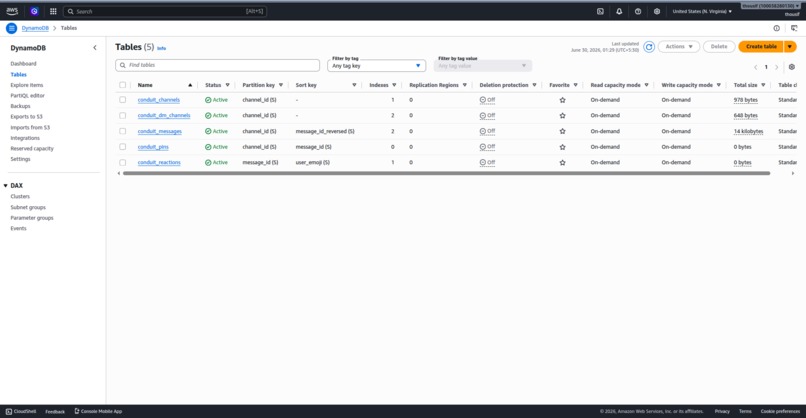Image resolution: width=806 pixels, height=418 pixels.
Task: Focus the Find tables search field
Action: (x=217, y=65)
